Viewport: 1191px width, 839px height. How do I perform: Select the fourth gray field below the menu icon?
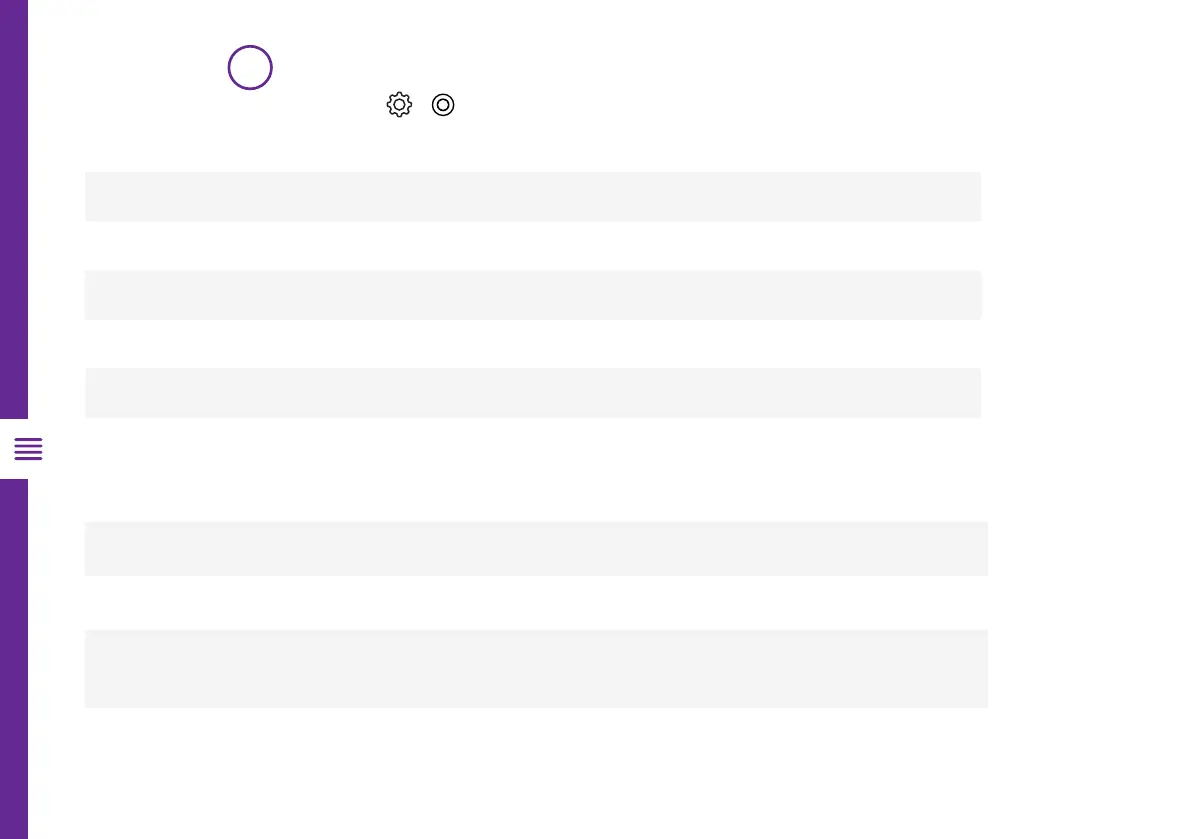535,548
